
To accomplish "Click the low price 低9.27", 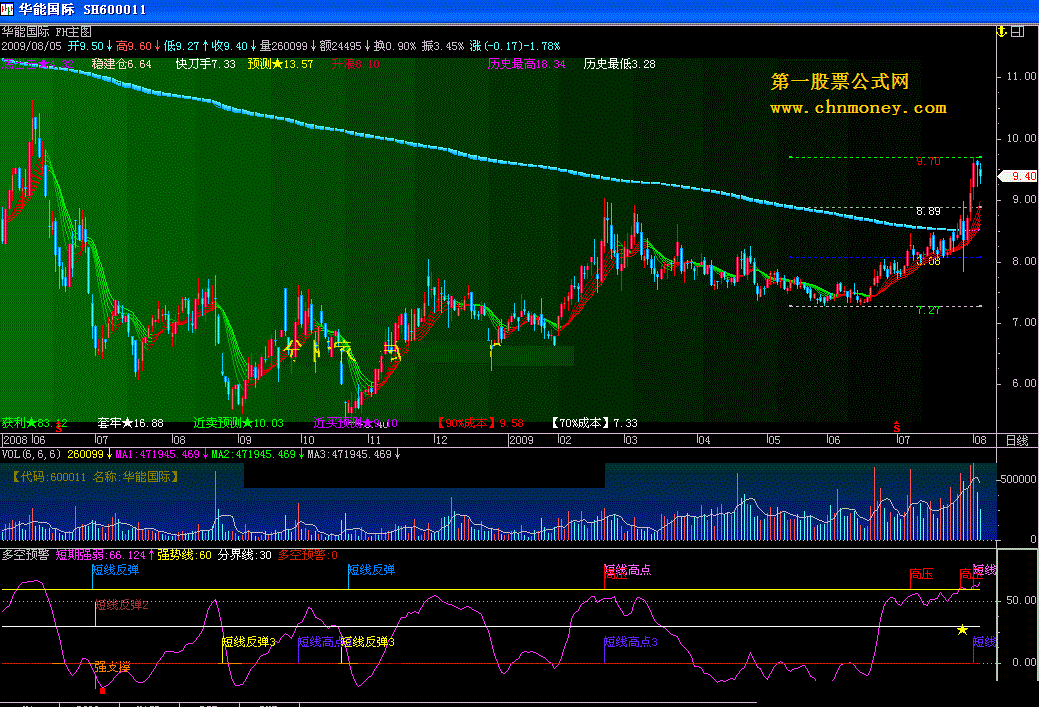I will pyautogui.click(x=182, y=46).
